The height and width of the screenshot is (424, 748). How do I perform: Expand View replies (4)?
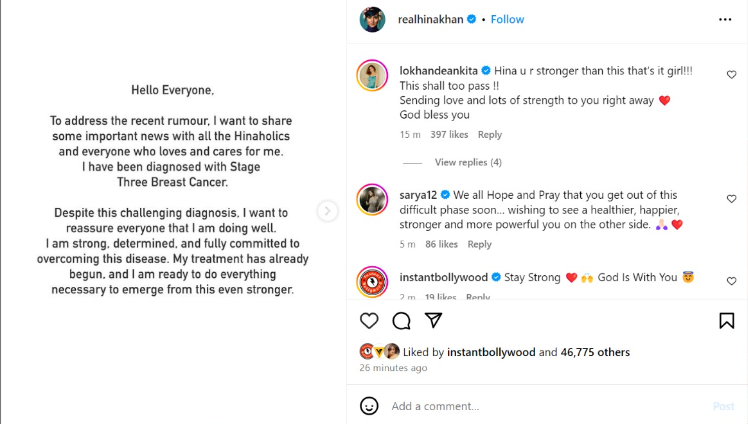point(468,162)
